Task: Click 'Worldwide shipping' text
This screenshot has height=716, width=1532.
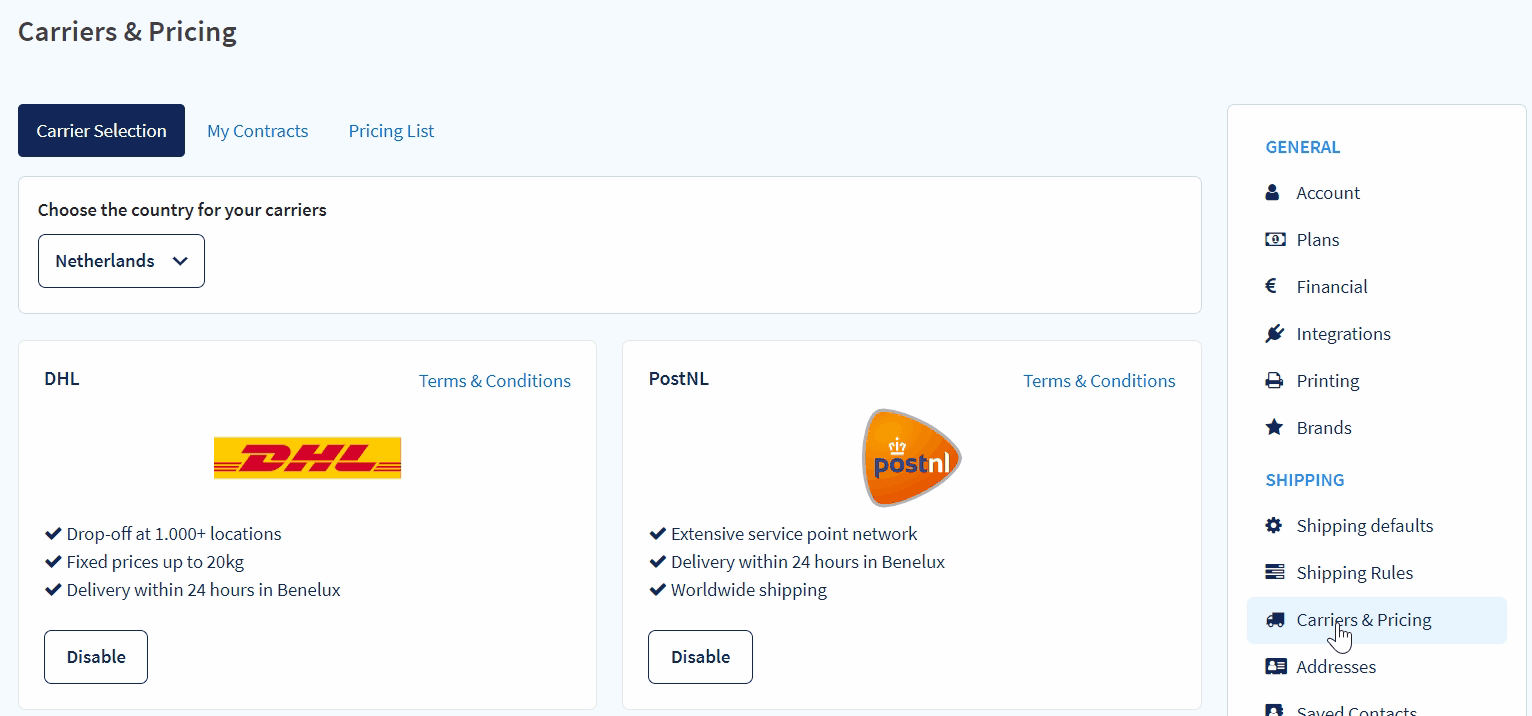Action: [x=749, y=590]
